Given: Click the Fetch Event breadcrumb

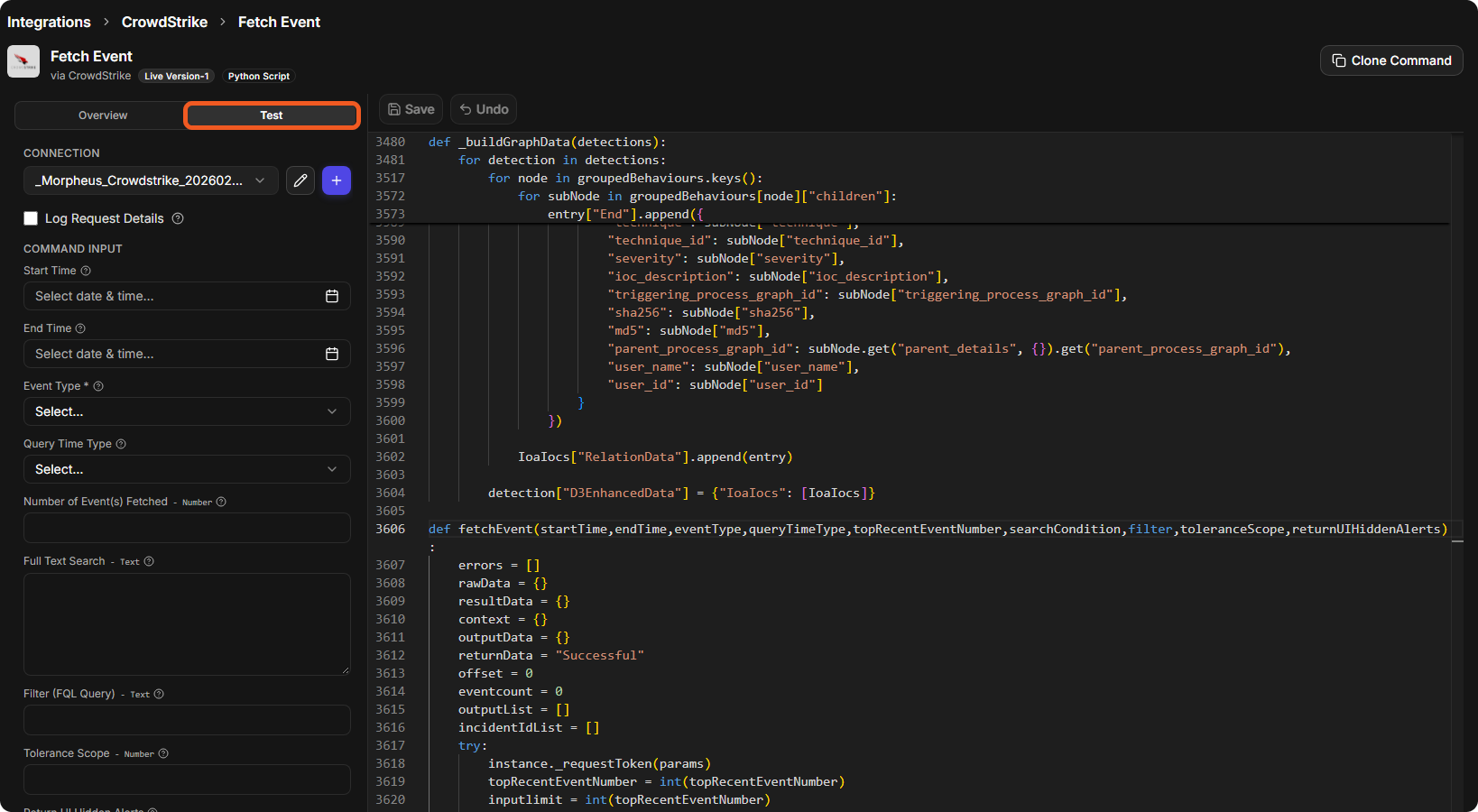Looking at the screenshot, I should [279, 22].
